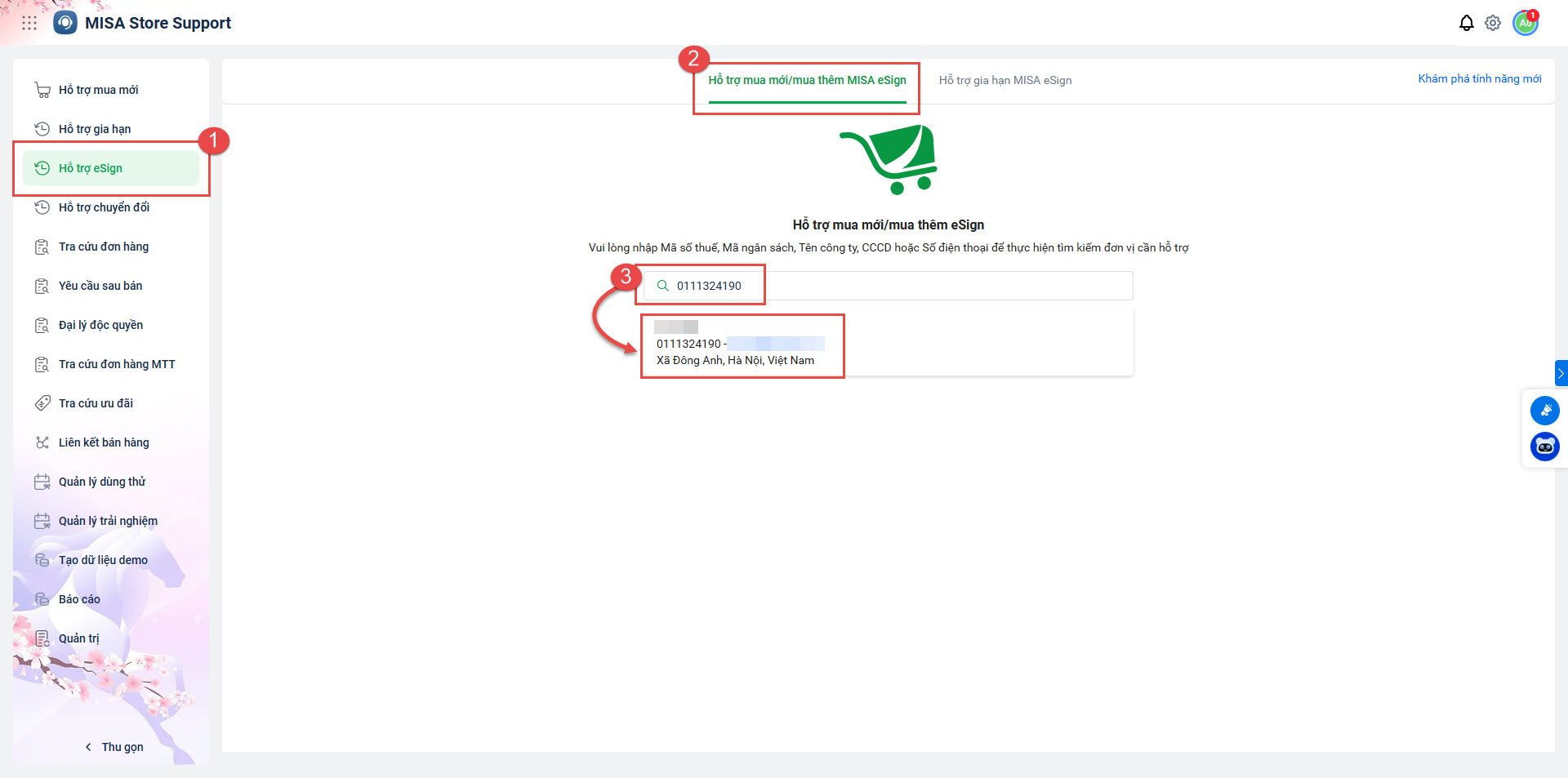Open Quản lý dùng thử
This screenshot has width=1568, height=778.
click(111, 482)
